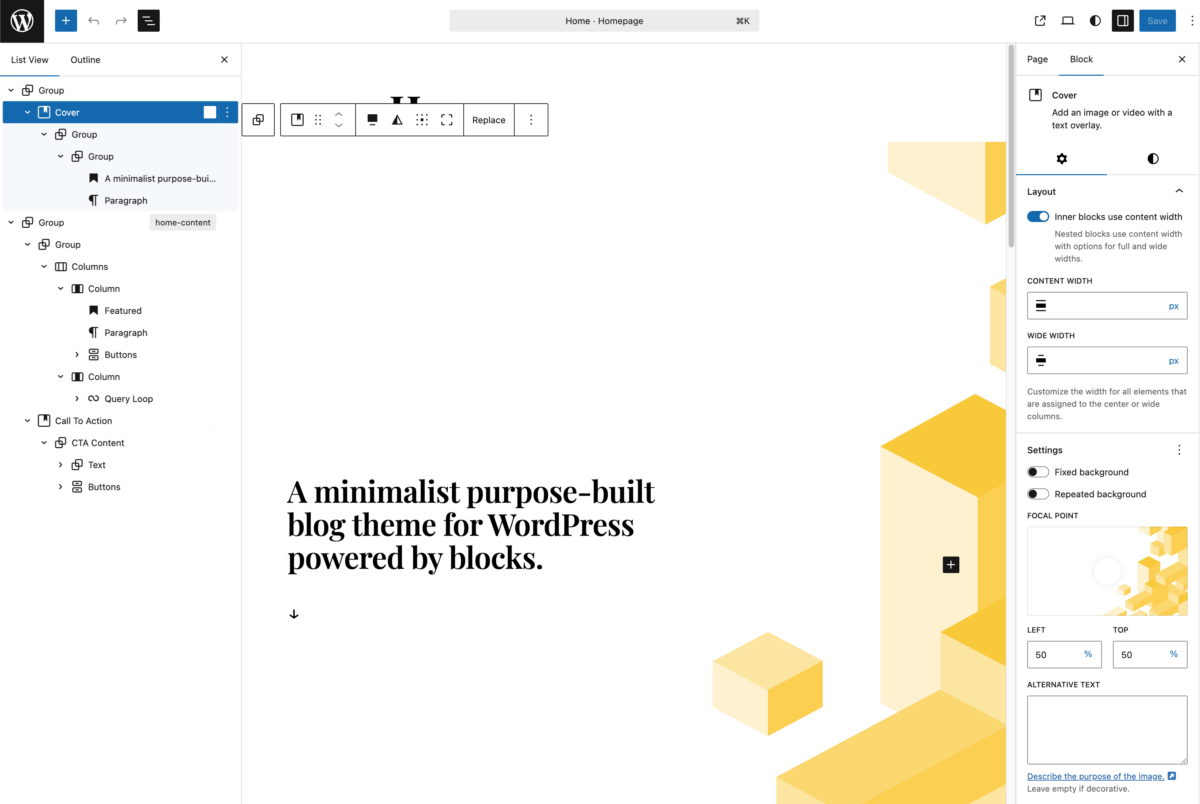
Task: Redo the last change
Action: click(x=121, y=20)
